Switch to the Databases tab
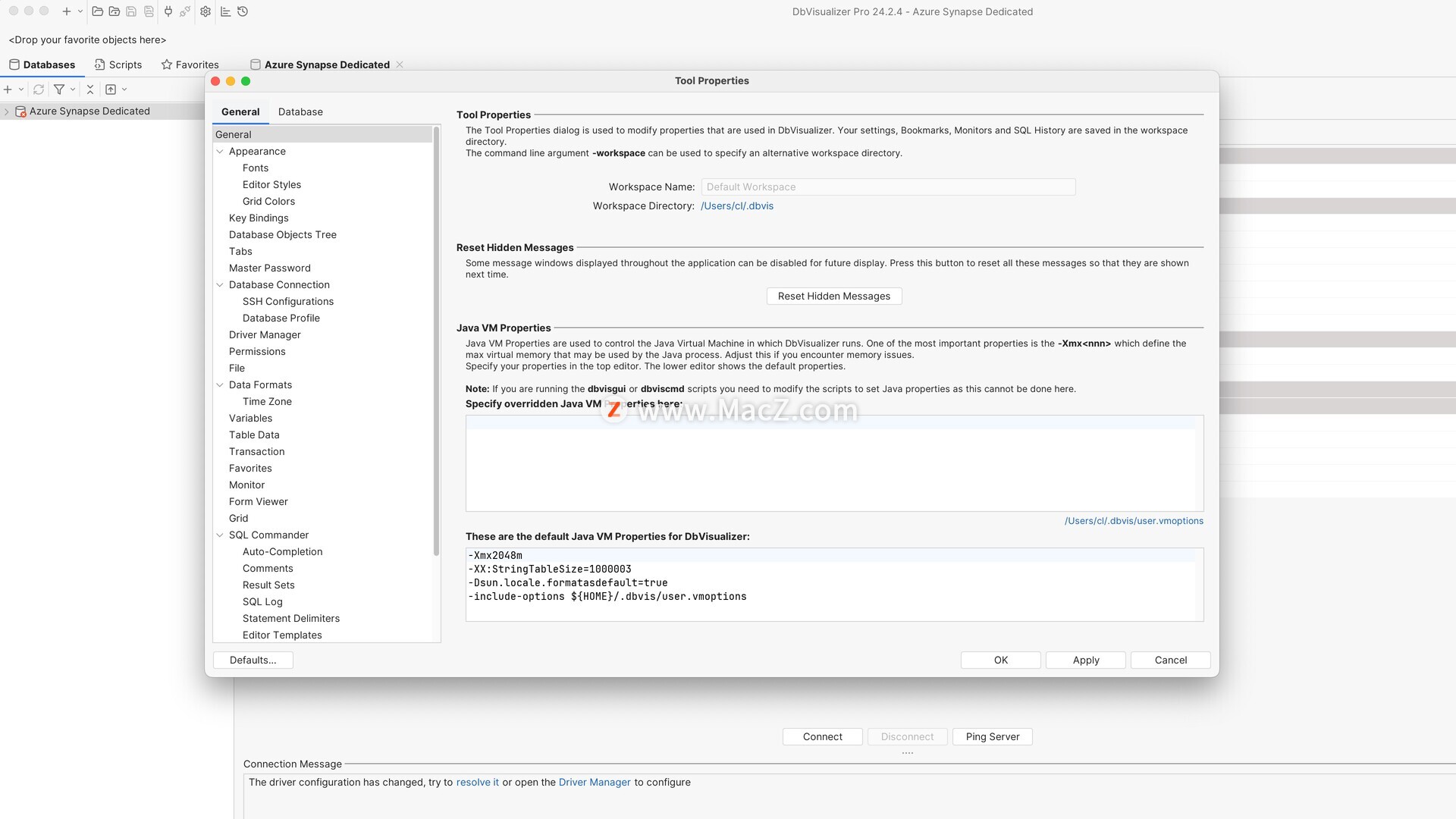This screenshot has height=819, width=1456. (x=42, y=64)
